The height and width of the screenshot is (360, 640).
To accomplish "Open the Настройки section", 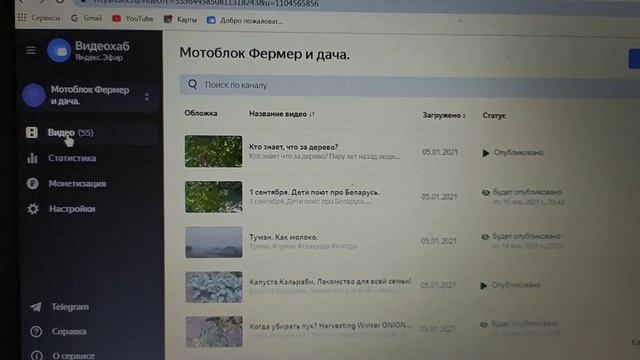I will coord(72,209).
